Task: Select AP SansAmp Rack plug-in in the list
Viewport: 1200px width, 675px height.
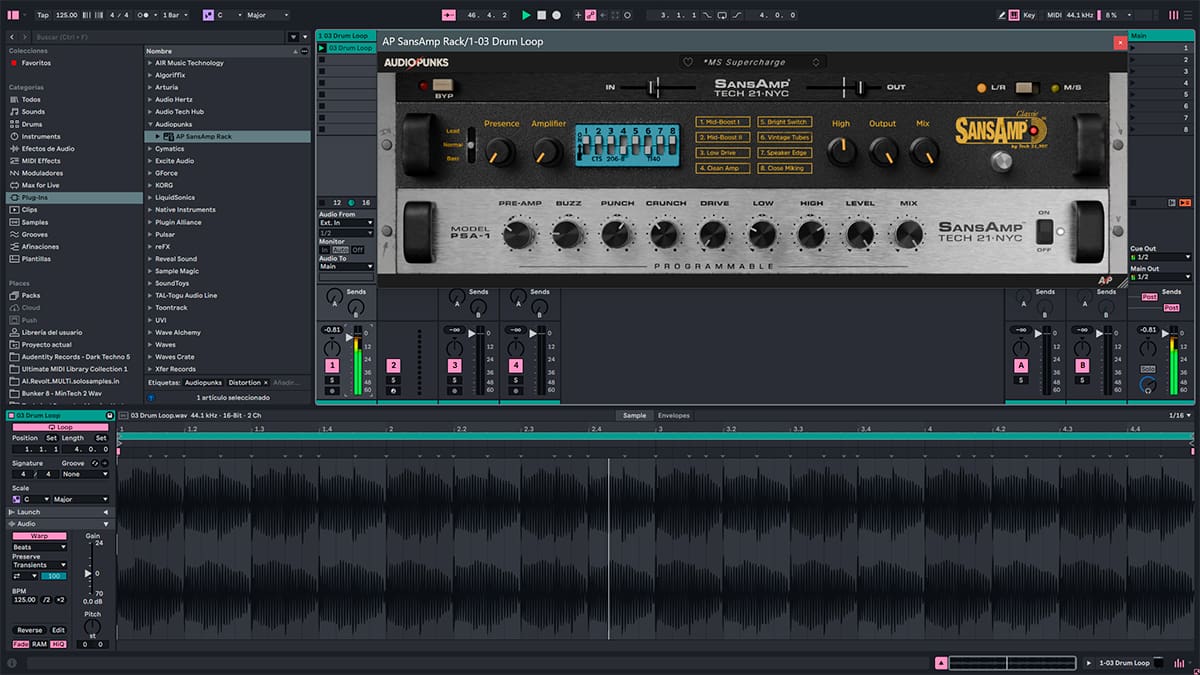Action: point(227,136)
